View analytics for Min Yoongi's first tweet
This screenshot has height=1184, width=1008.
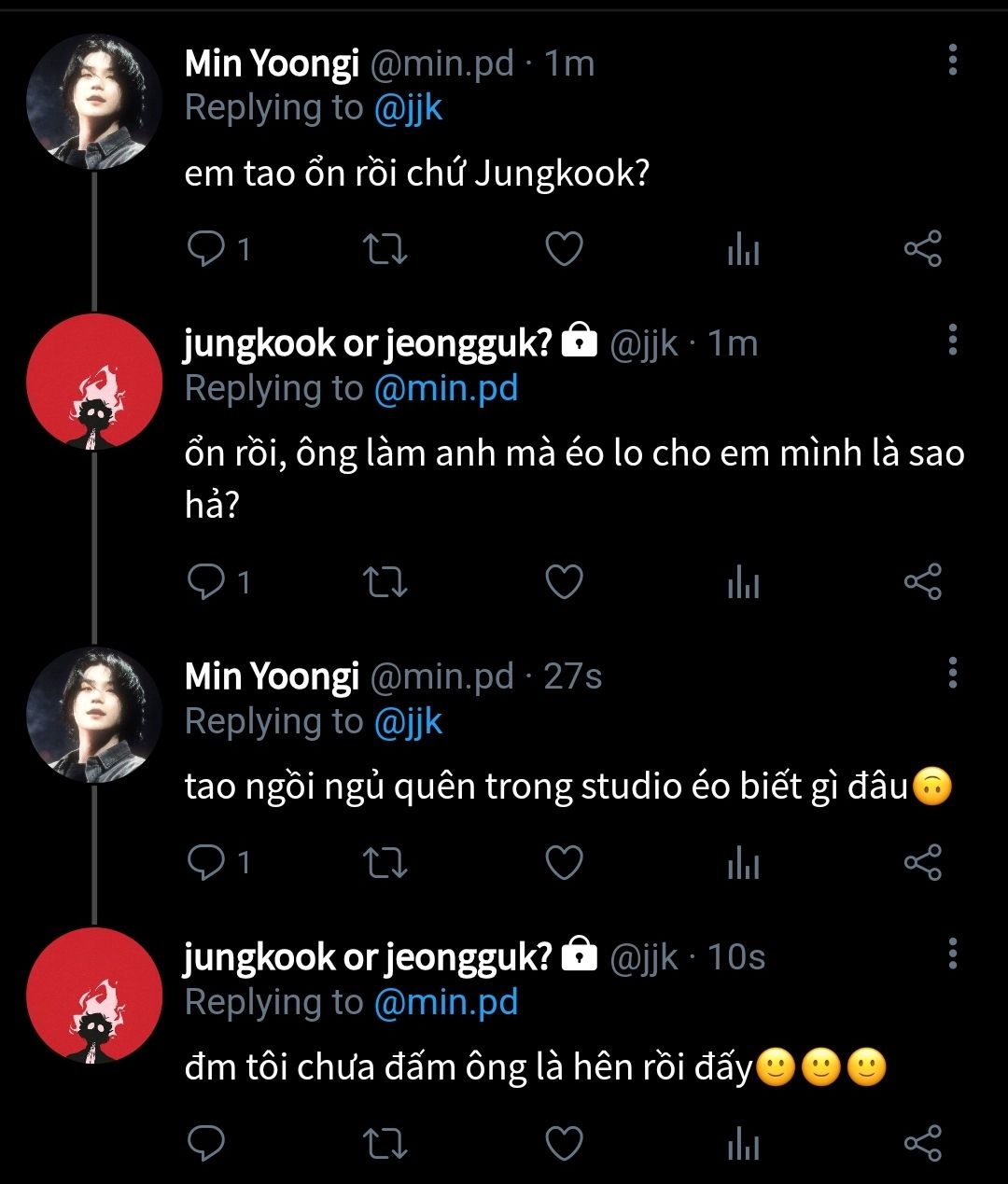click(x=743, y=250)
